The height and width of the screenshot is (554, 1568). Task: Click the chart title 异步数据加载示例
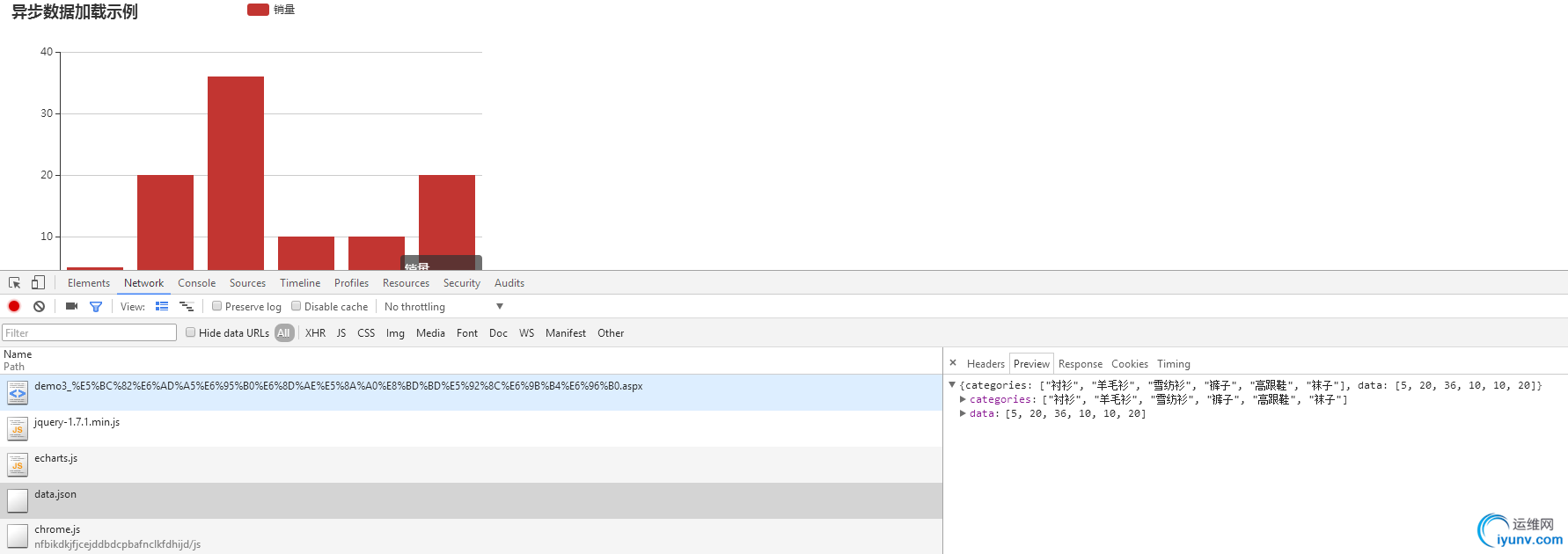coord(75,12)
